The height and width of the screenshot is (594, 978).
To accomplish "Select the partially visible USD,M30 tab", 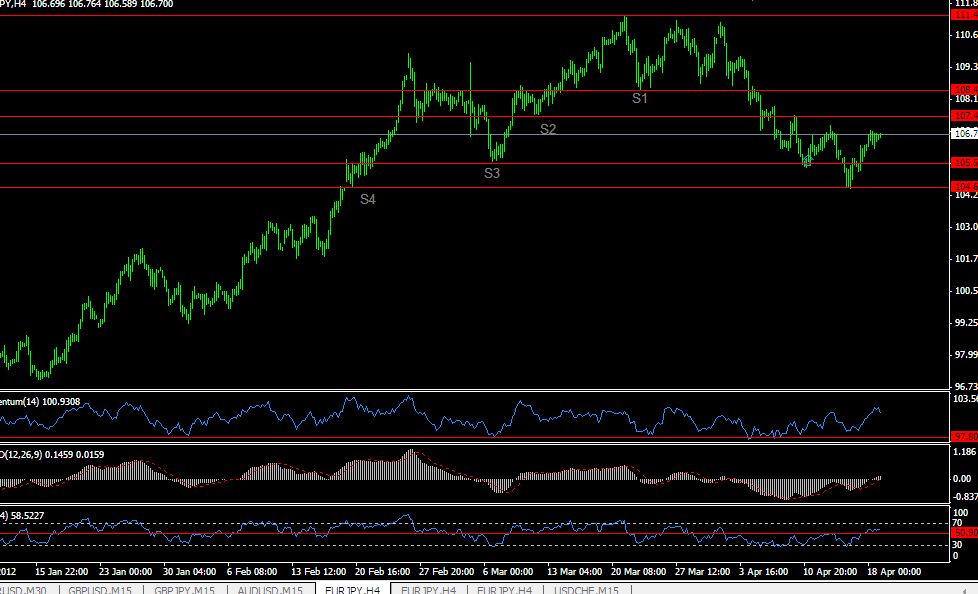I will [x=26, y=589].
